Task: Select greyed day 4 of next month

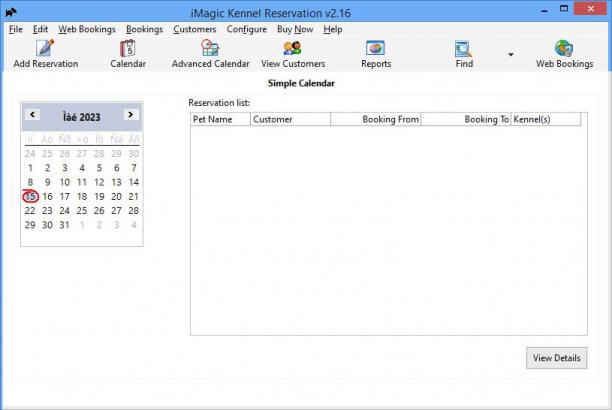Action: pyautogui.click(x=133, y=225)
